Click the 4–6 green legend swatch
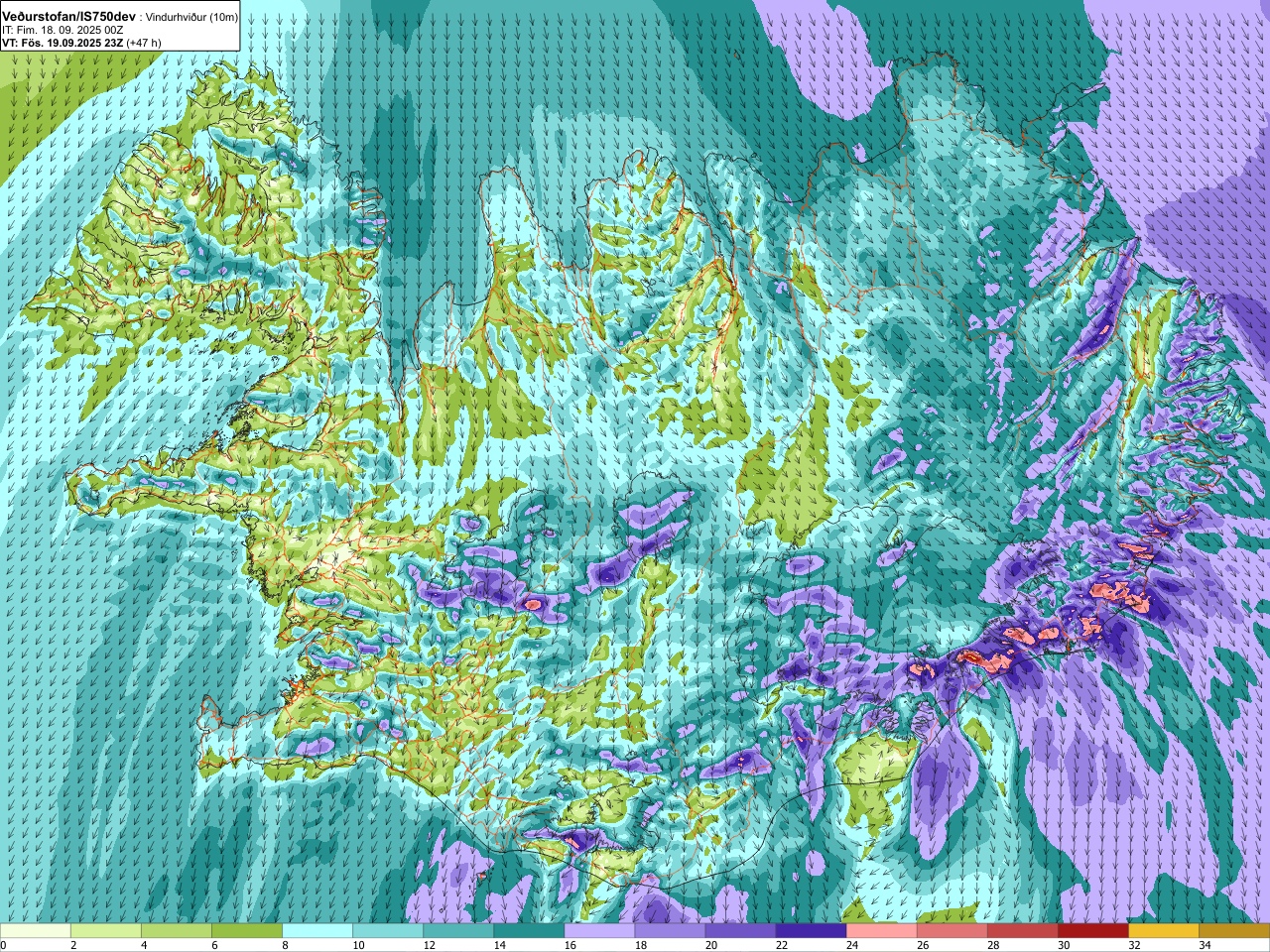Viewport: 1270px width, 952px height. (177, 930)
